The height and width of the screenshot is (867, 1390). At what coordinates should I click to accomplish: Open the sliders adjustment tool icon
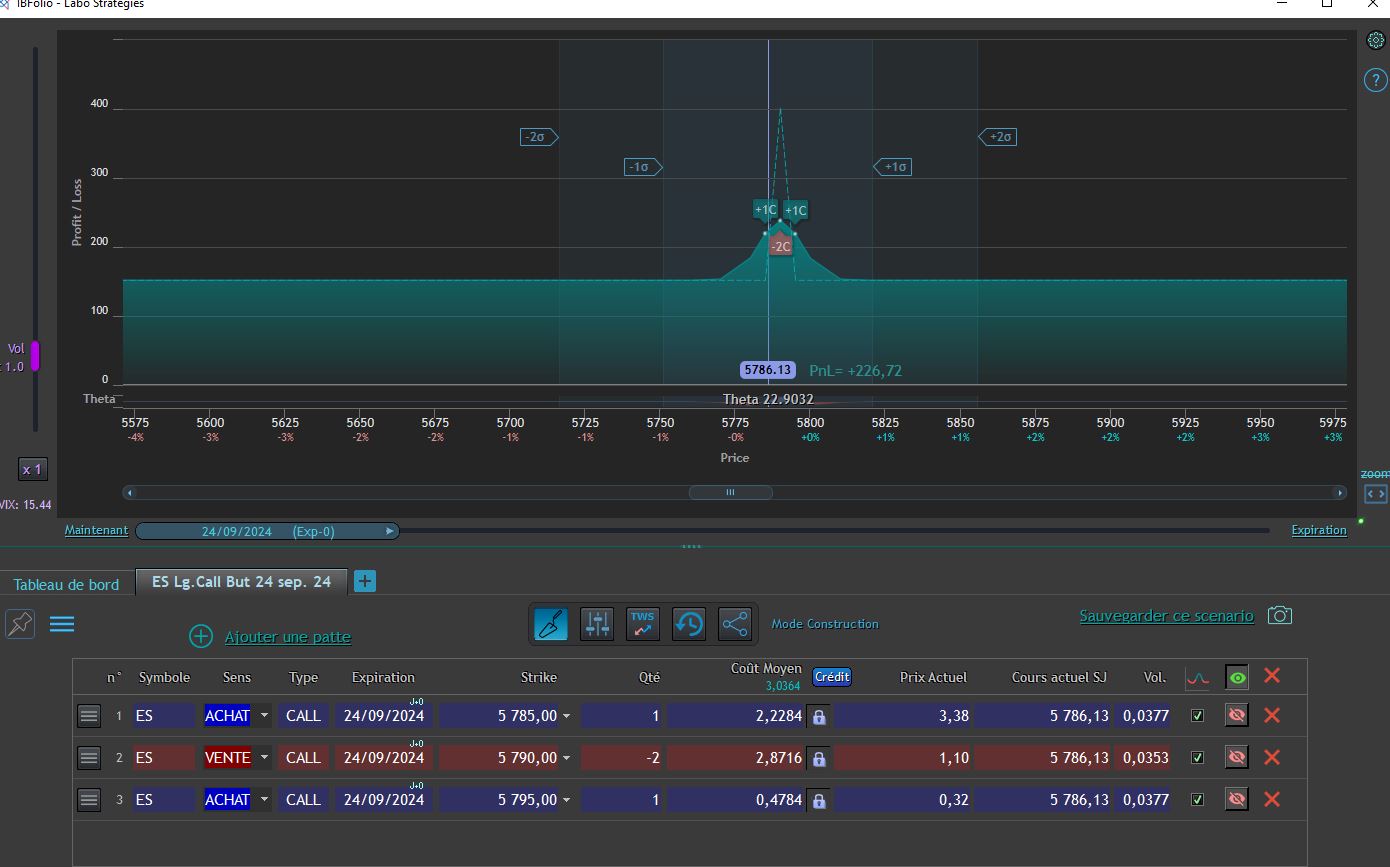tap(597, 624)
